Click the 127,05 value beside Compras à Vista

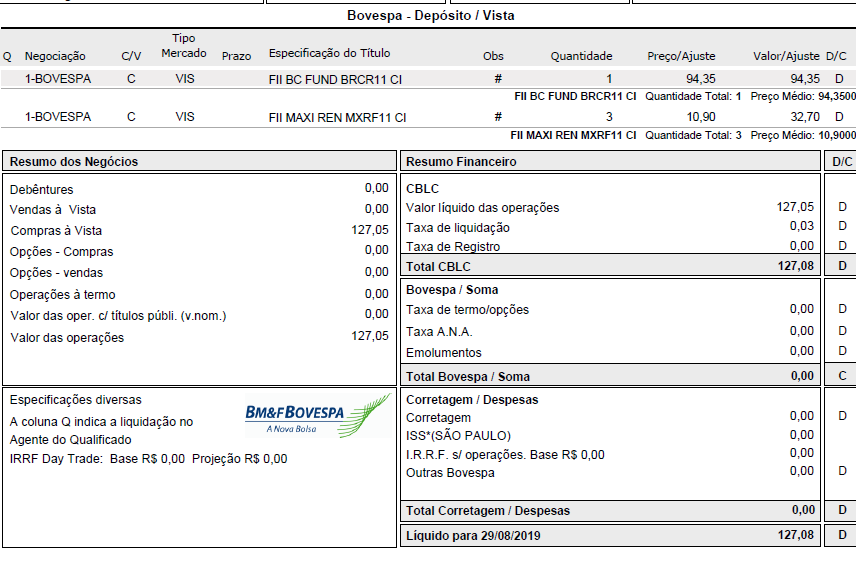click(x=370, y=229)
